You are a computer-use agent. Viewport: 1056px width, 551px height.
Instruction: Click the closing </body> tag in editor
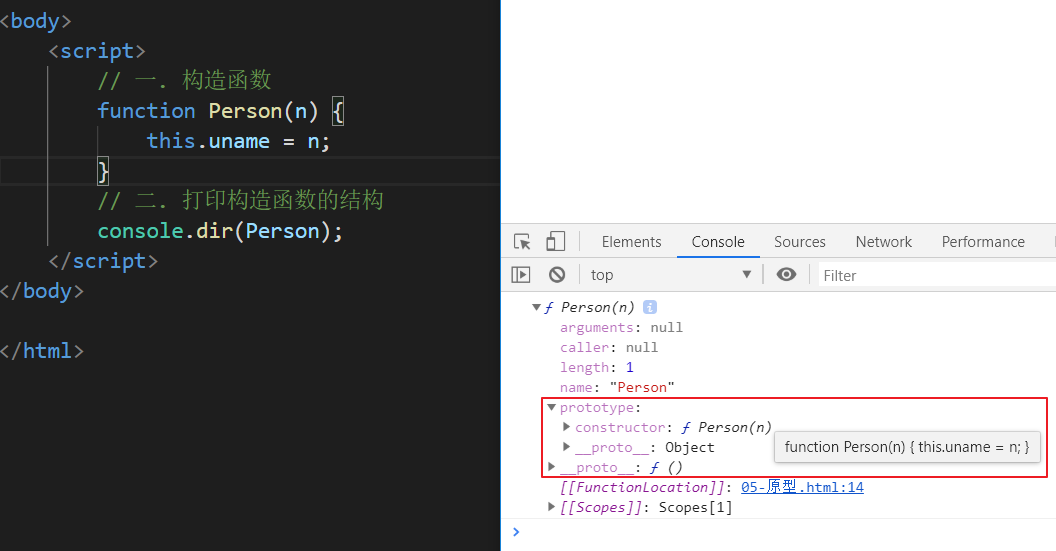[x=42, y=291]
